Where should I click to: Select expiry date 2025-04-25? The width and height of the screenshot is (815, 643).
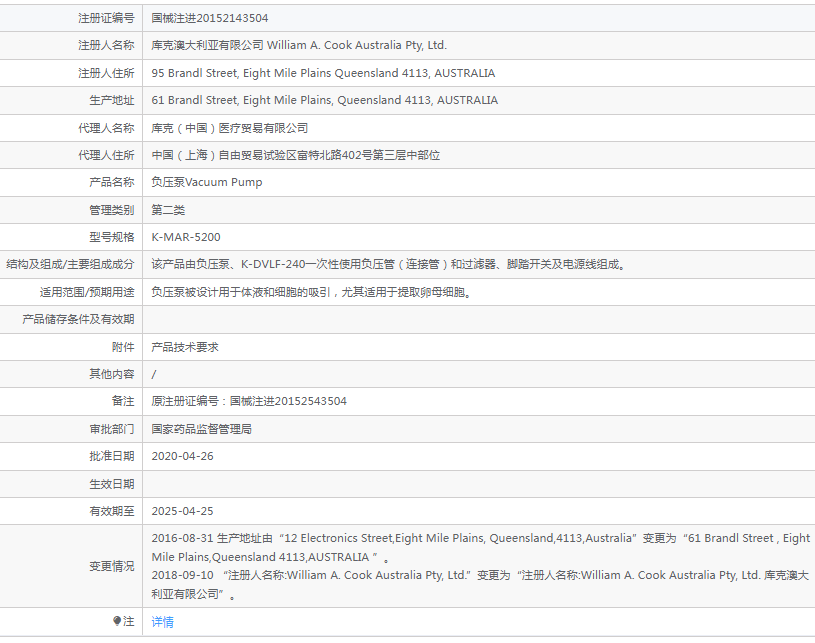182,511
